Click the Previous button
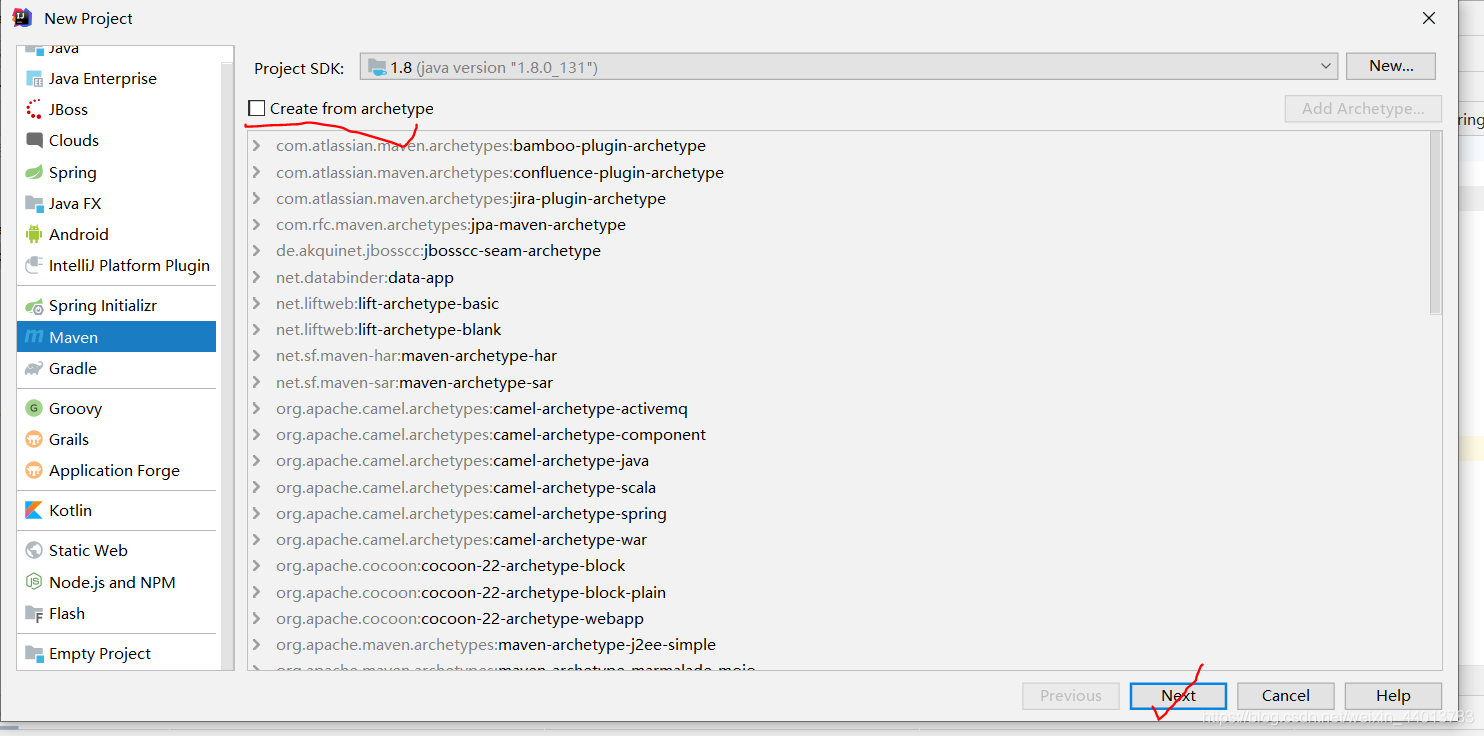This screenshot has height=736, width=1484. tap(1071, 696)
